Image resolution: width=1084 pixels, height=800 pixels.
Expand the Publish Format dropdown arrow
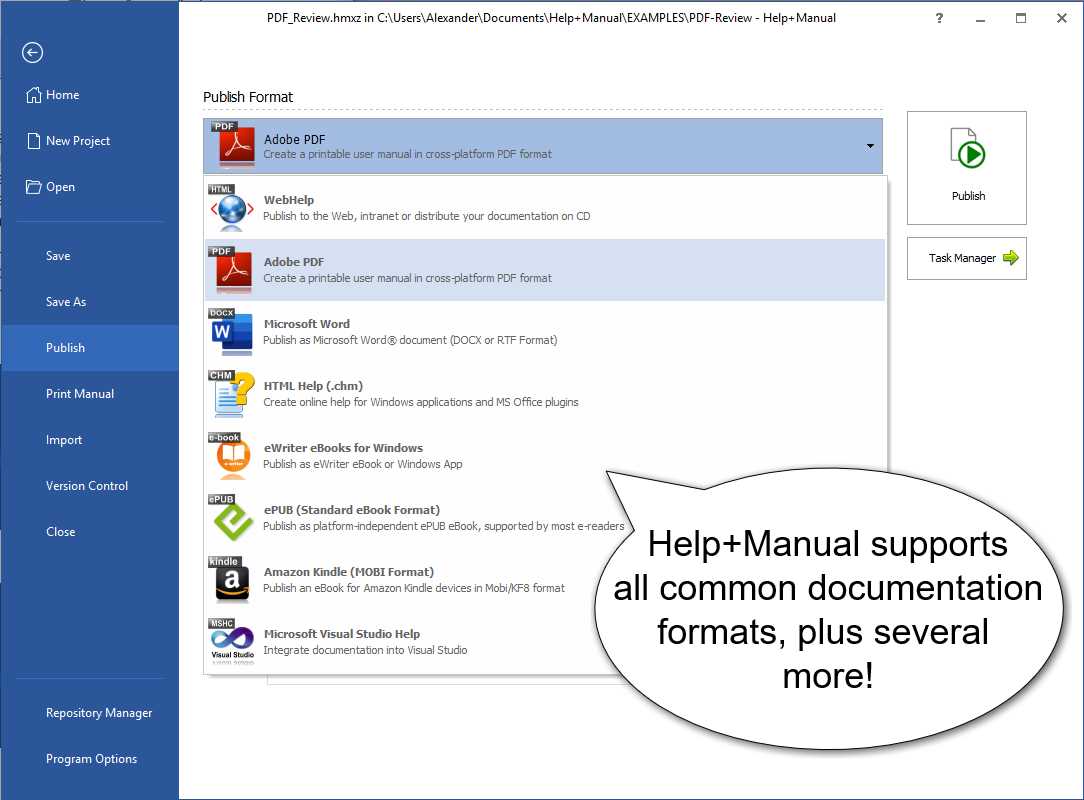coord(870,146)
